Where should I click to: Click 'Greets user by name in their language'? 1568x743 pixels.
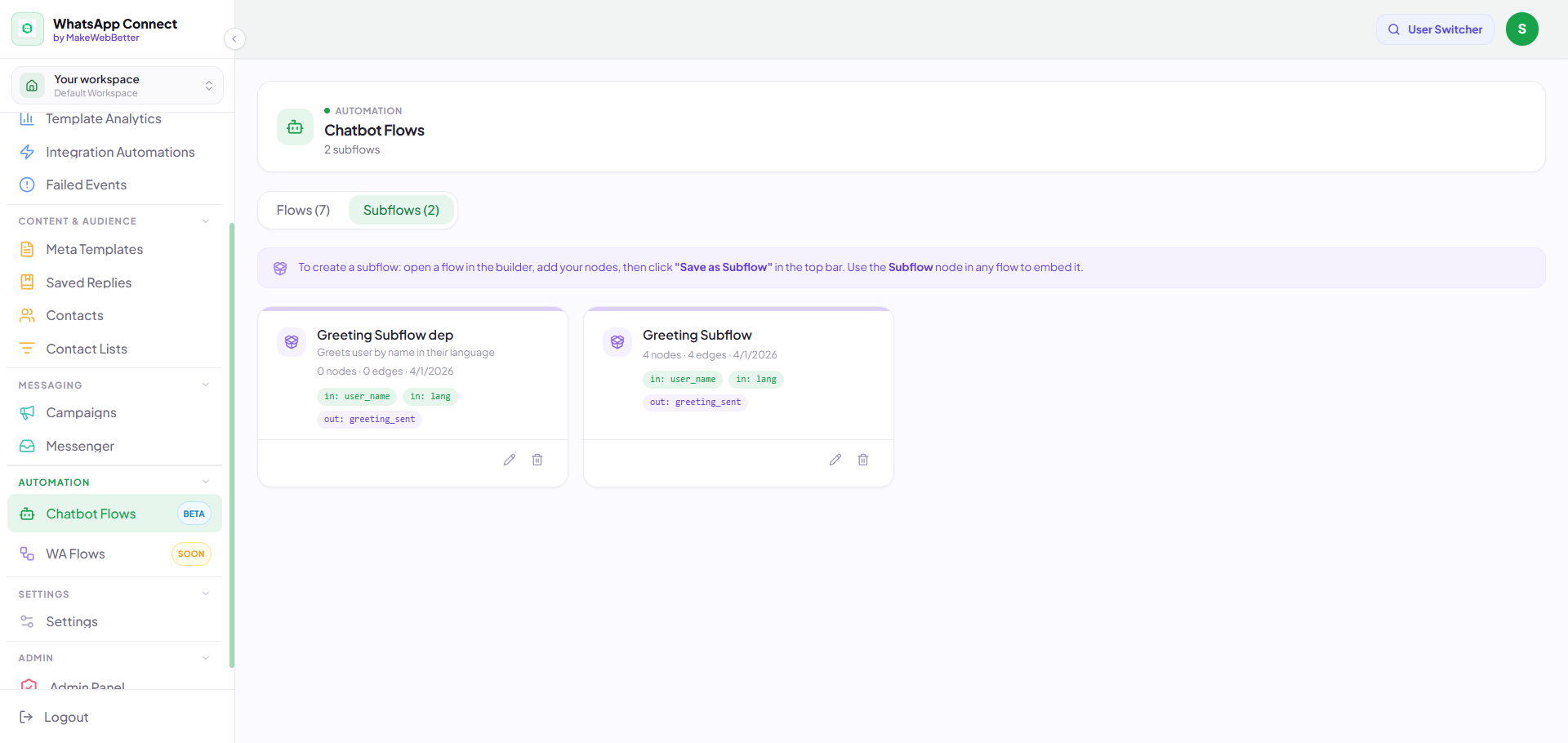point(406,353)
